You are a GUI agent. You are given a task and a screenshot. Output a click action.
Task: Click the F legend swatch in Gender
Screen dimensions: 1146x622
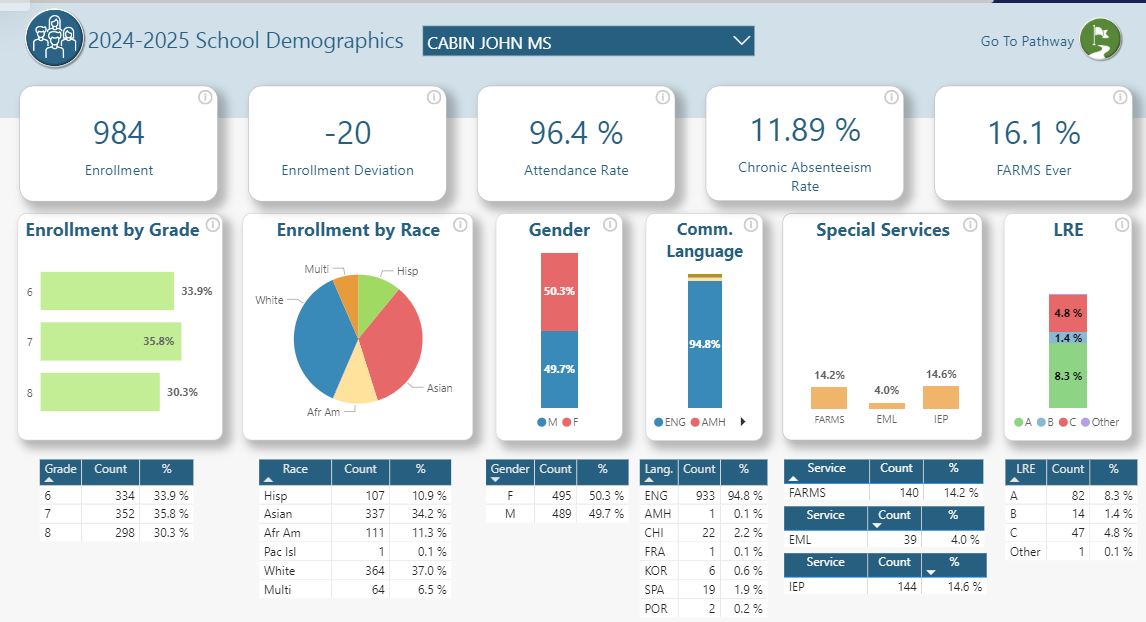(x=566, y=422)
